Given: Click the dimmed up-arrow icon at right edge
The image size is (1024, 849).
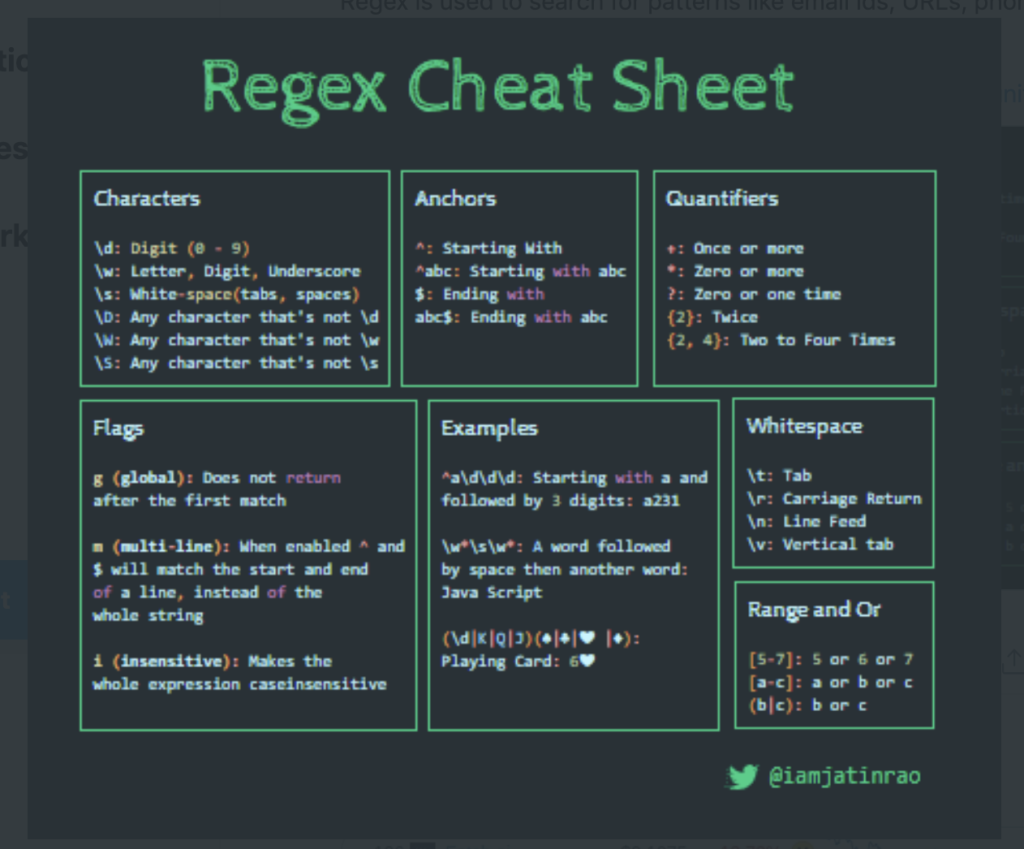Looking at the screenshot, I should pyautogui.click(x=1013, y=657).
